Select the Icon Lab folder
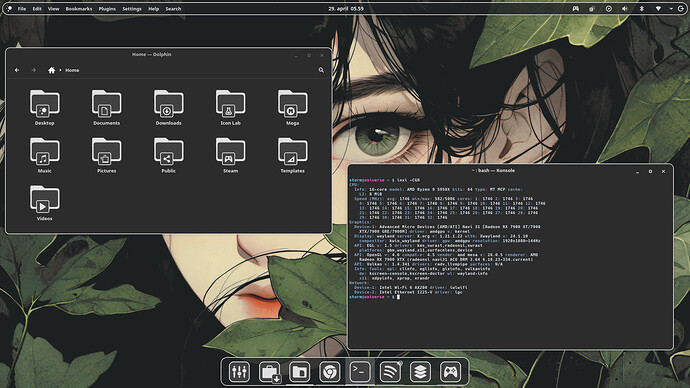 click(231, 108)
